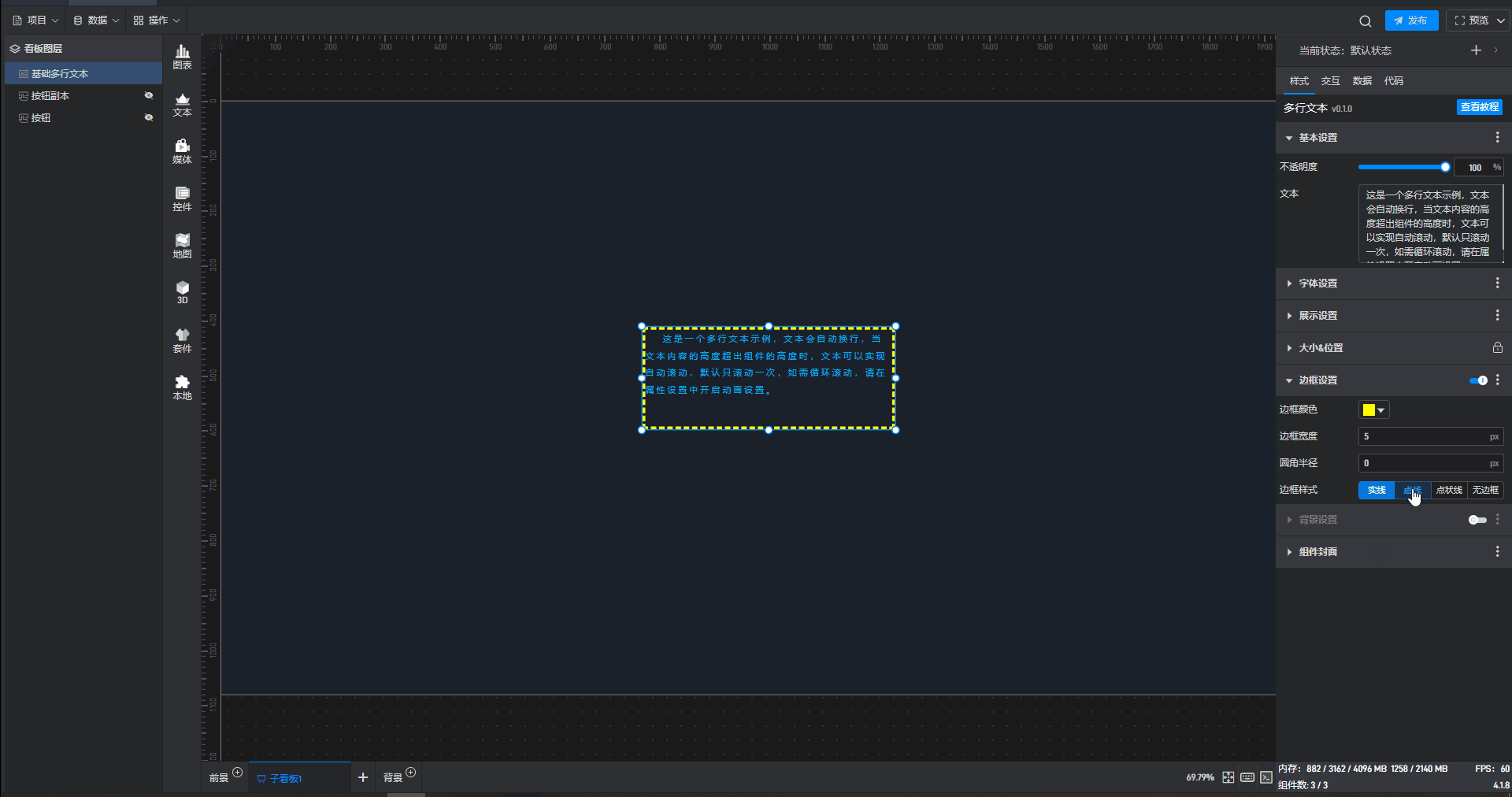This screenshot has width=1512, height=797.
Task: Click the search magnifier icon
Action: pos(1365,21)
